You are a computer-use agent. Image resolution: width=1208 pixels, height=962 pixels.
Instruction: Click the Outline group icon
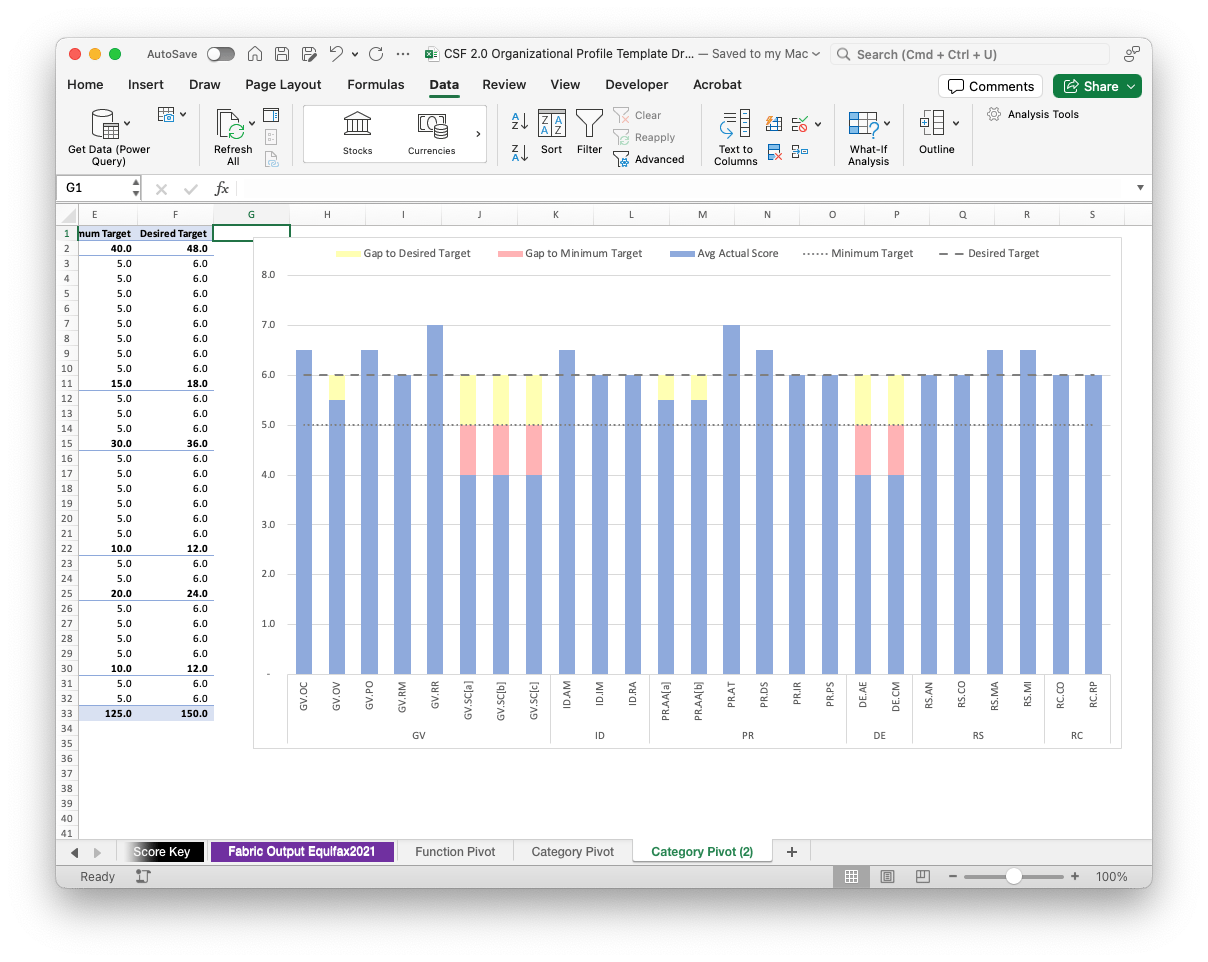(932, 123)
